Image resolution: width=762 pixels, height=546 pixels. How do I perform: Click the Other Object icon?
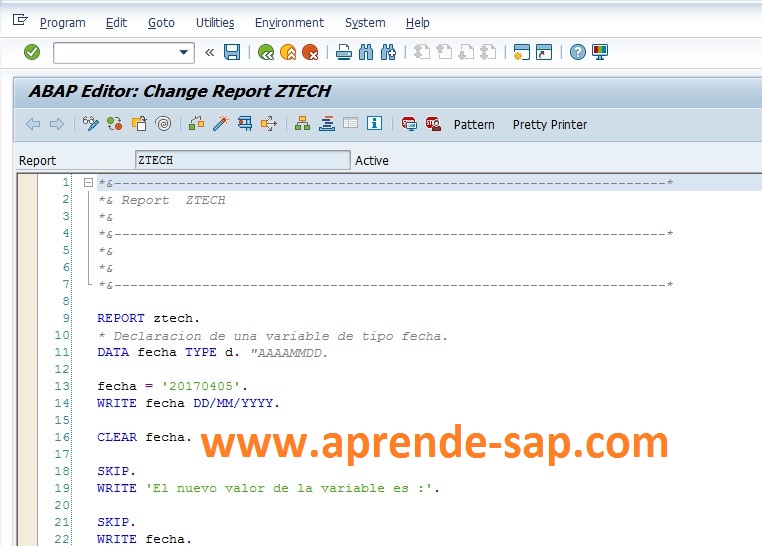(x=139, y=124)
